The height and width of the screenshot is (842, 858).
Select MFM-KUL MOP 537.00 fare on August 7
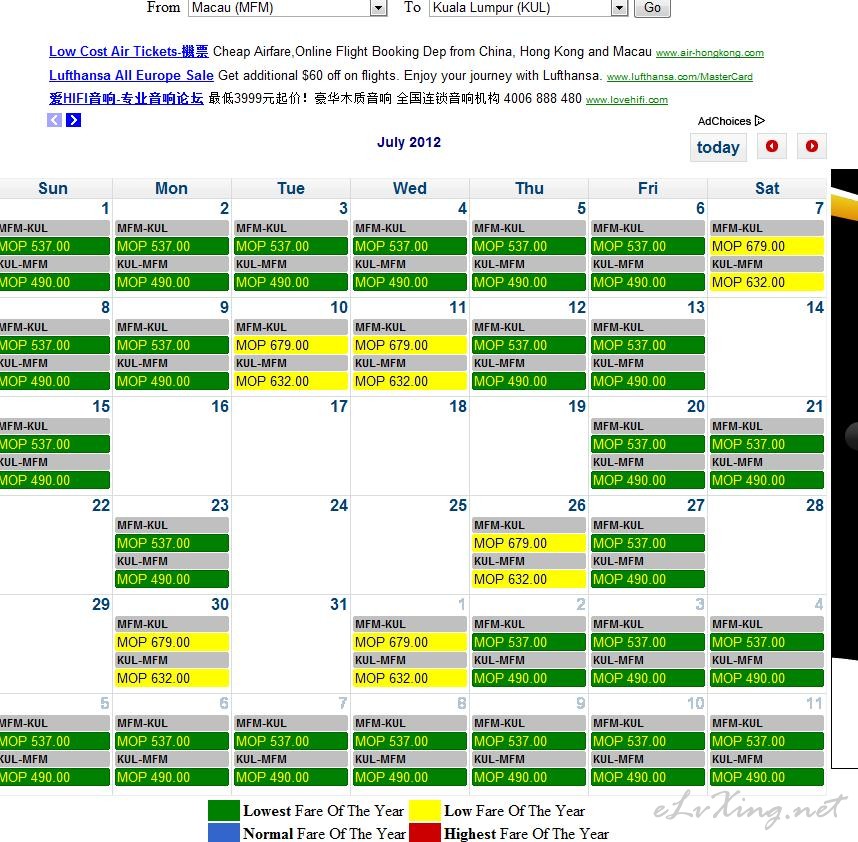pyautogui.click(x=291, y=741)
